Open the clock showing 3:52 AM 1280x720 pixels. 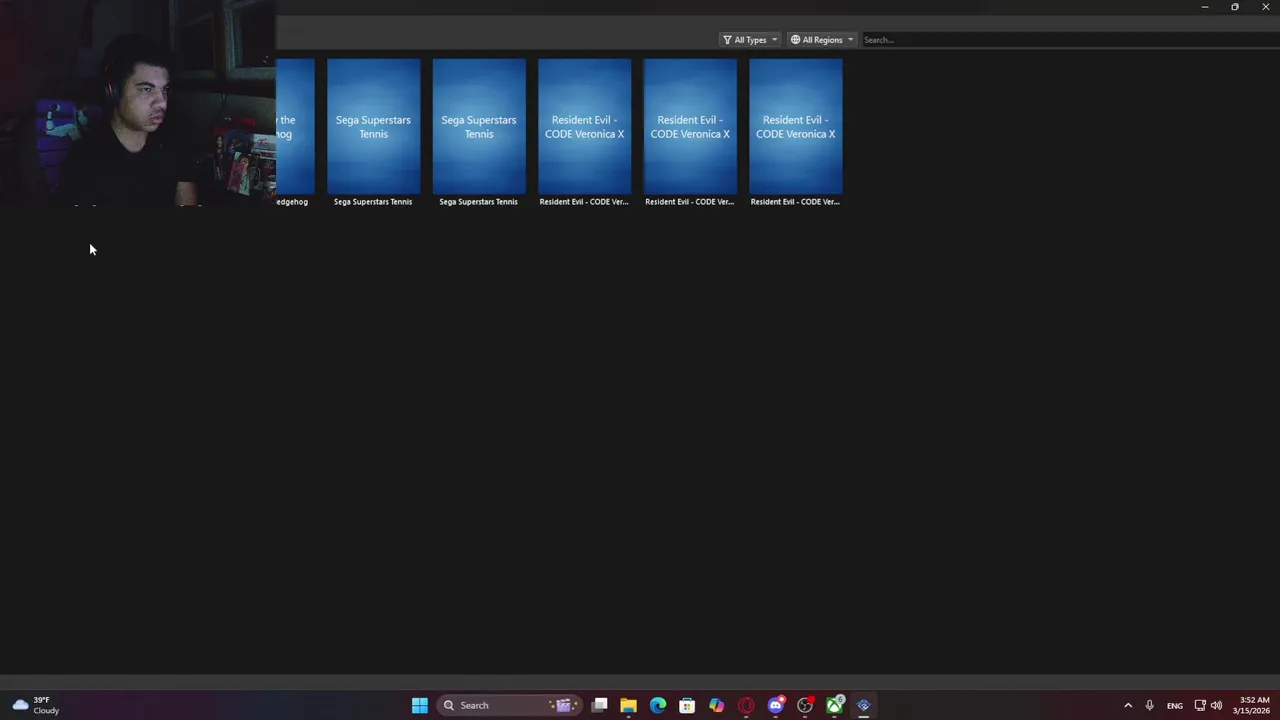[x=1251, y=705]
